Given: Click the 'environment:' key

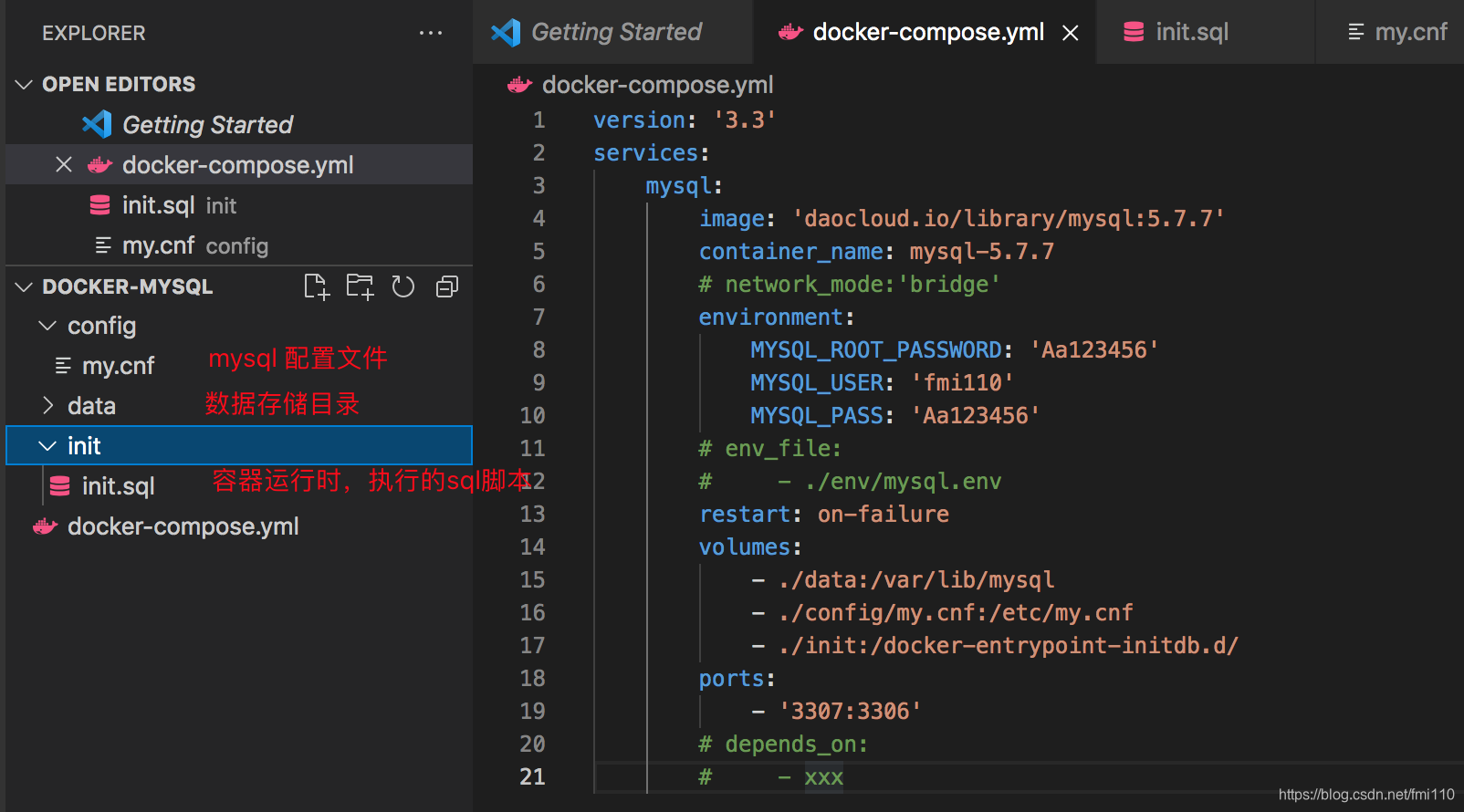Looking at the screenshot, I should click(x=777, y=318).
